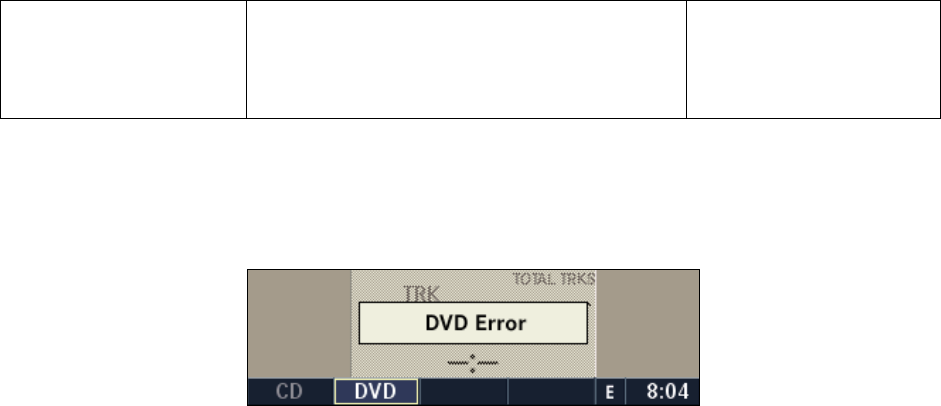941x406 pixels.
Task: Click the small corner notch on error box
Action: coord(589,304)
